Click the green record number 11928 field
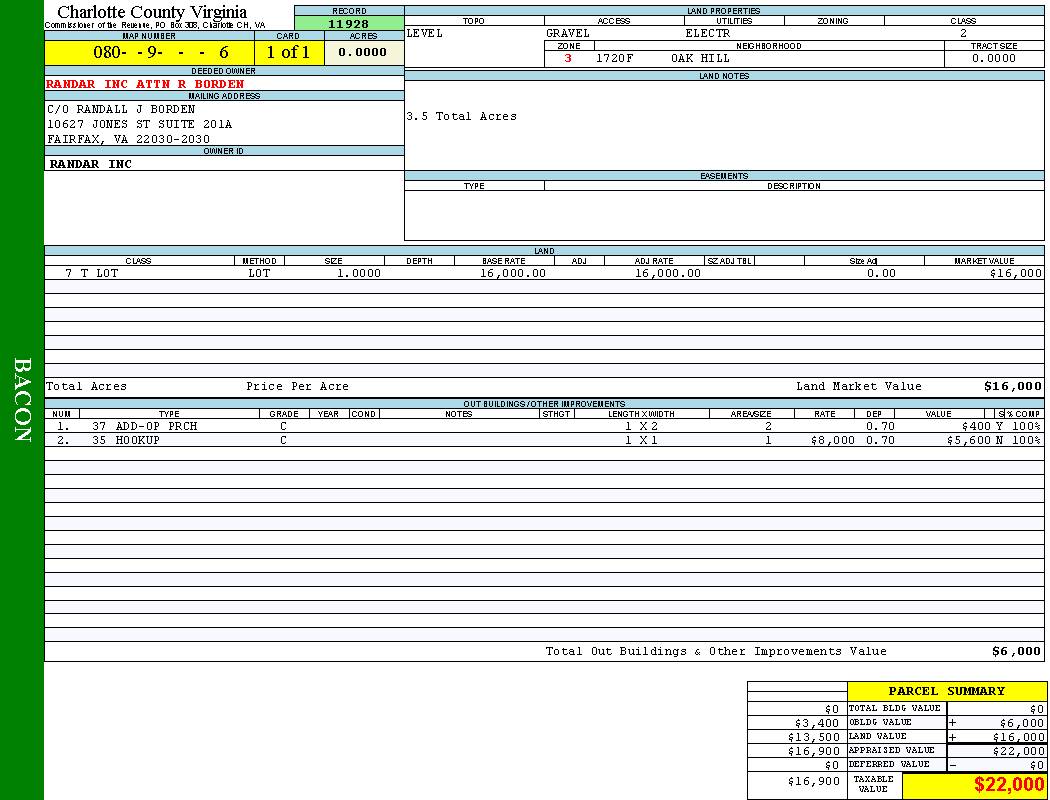Image resolution: width=1050 pixels, height=800 pixels. point(349,23)
